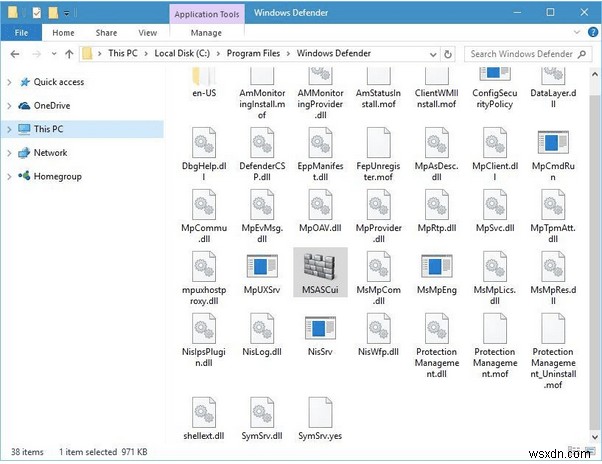This screenshot has height=464, width=602.
Task: Expand the Homegroup tree node
Action: [x=10, y=177]
